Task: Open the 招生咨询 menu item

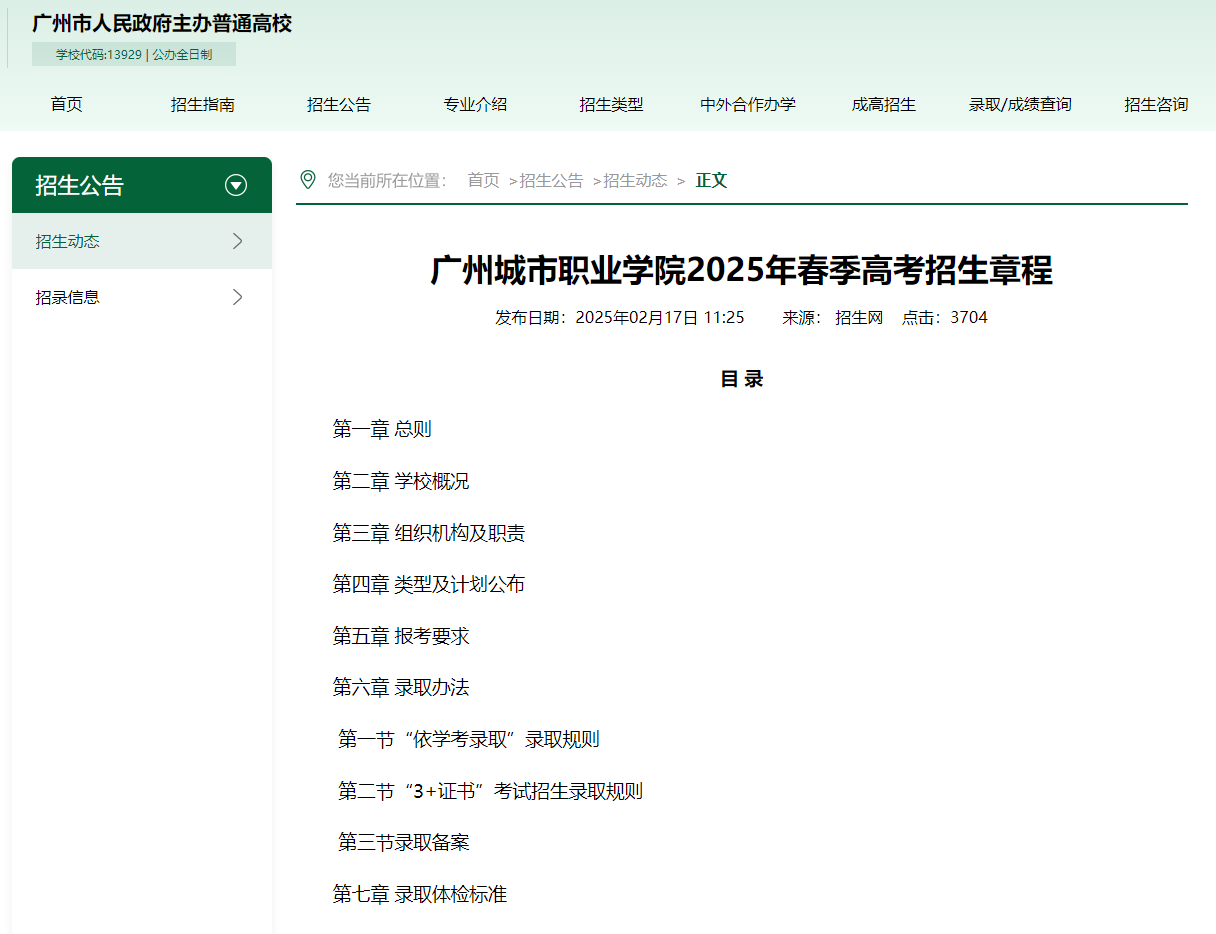Action: coord(1154,104)
